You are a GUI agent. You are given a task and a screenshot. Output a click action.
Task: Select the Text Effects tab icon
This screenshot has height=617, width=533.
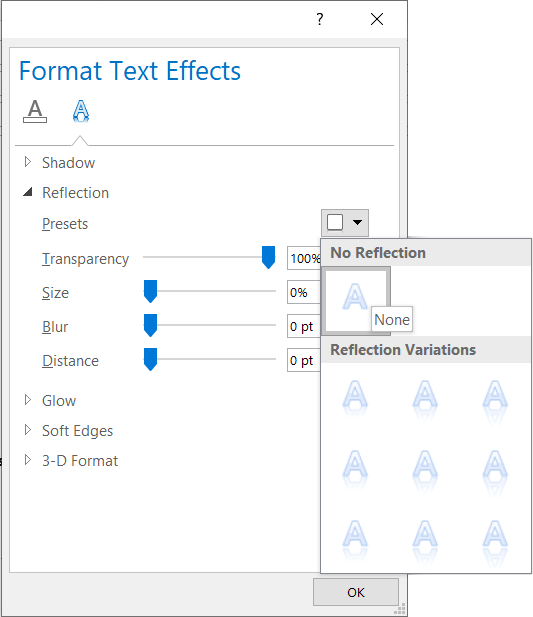point(81,111)
